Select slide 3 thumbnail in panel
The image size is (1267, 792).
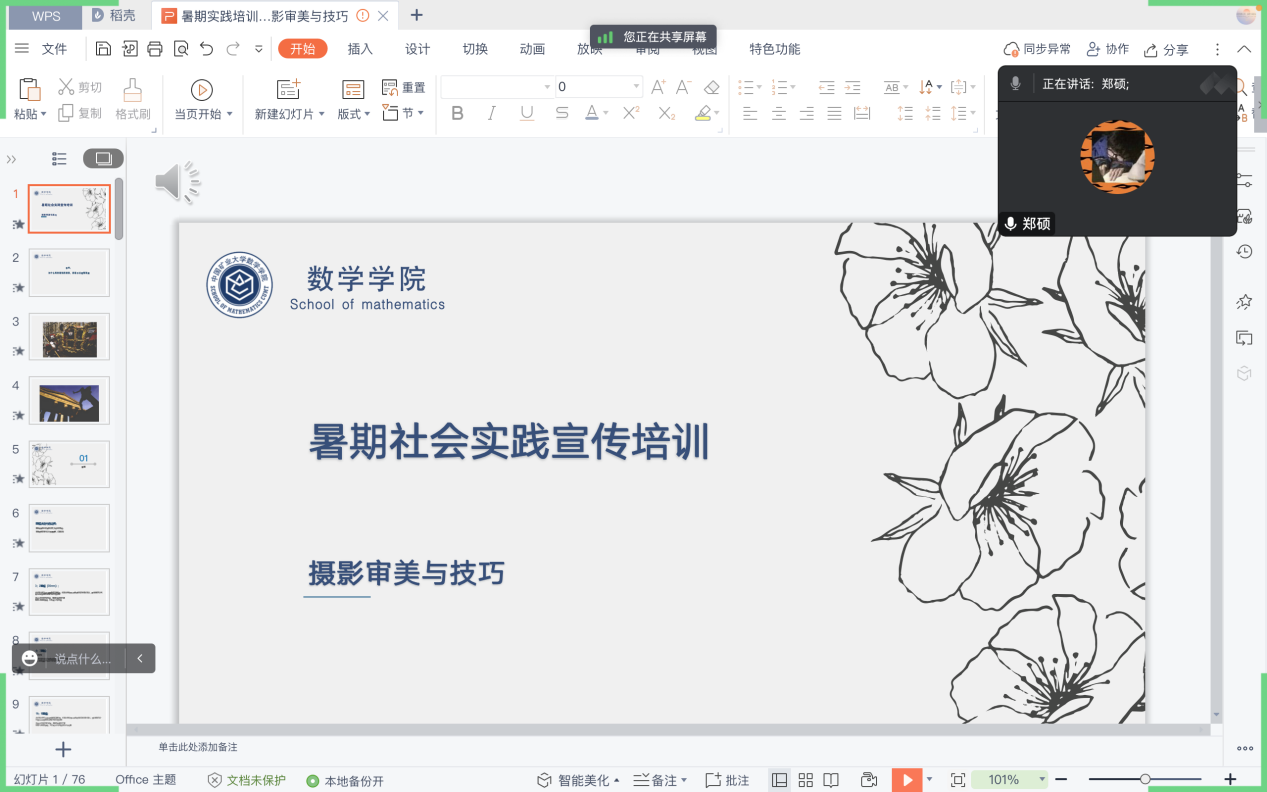69,337
